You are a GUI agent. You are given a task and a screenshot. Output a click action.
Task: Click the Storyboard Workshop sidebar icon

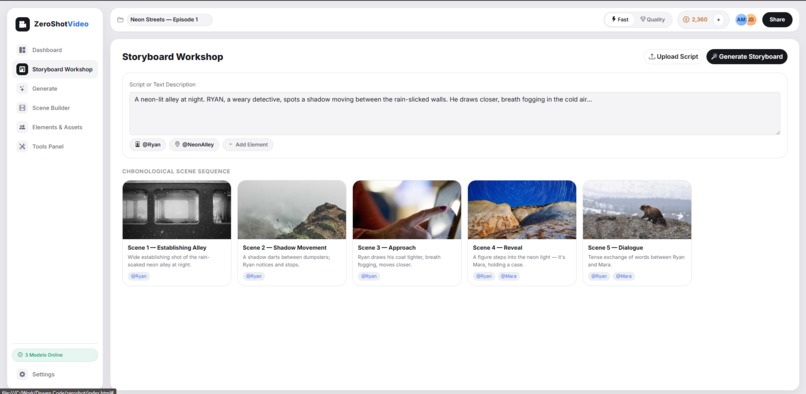click(22, 69)
